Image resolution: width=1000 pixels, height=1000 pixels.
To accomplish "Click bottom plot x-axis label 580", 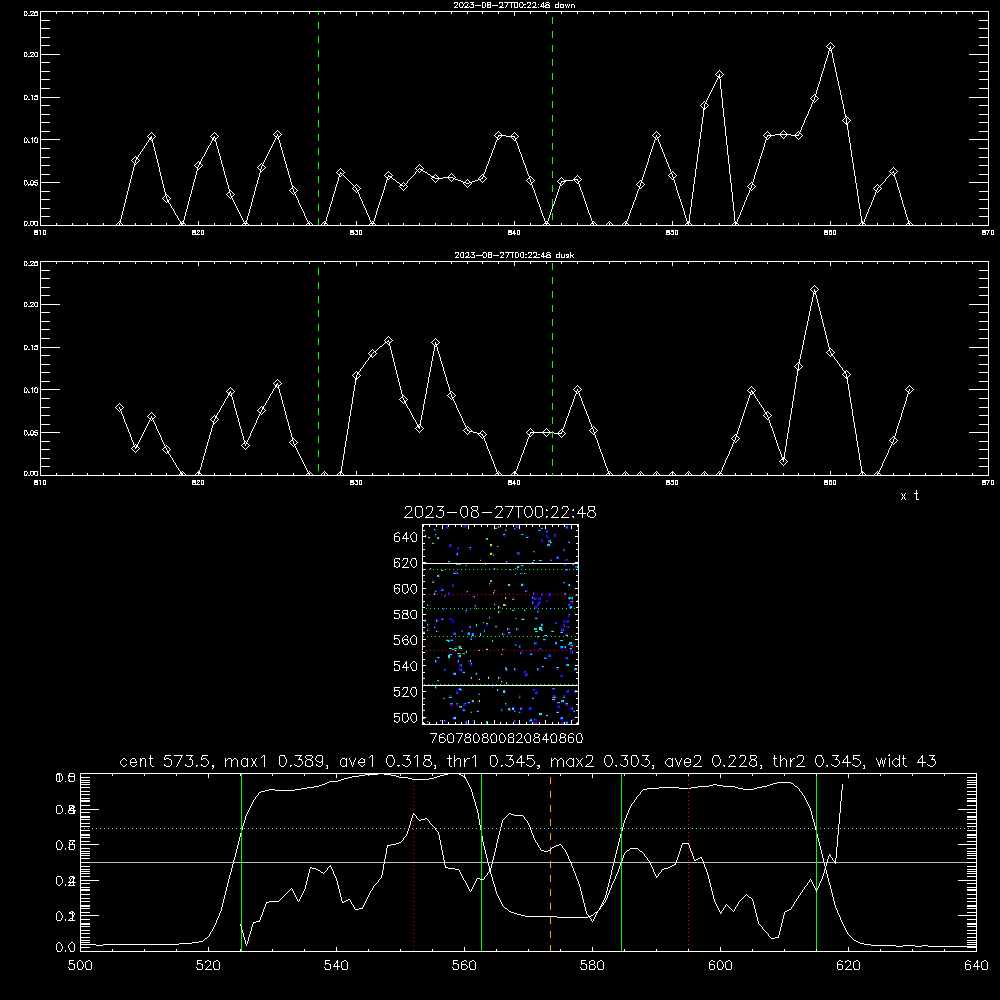I will click(592, 966).
